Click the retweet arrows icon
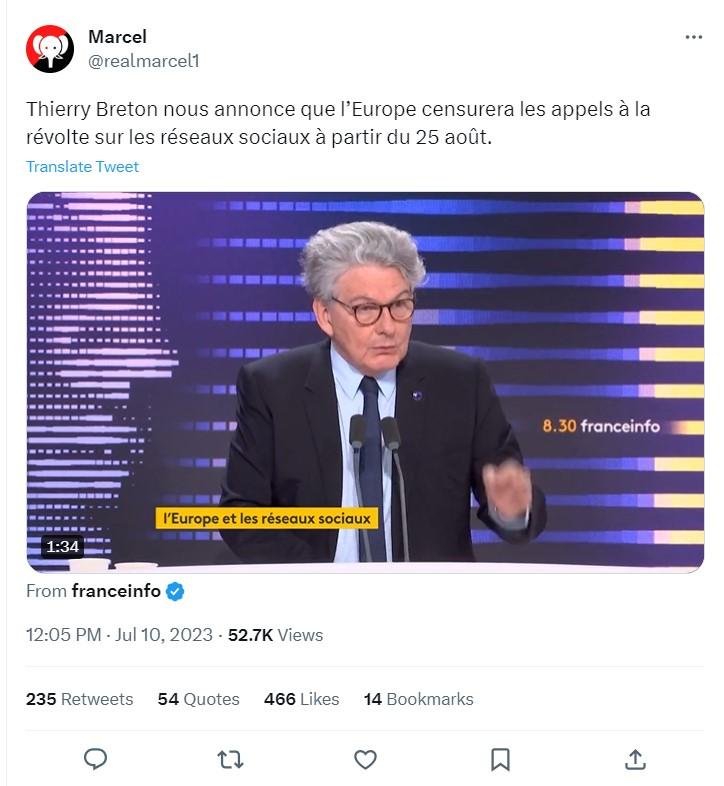The width and height of the screenshot is (724, 786). 230,759
